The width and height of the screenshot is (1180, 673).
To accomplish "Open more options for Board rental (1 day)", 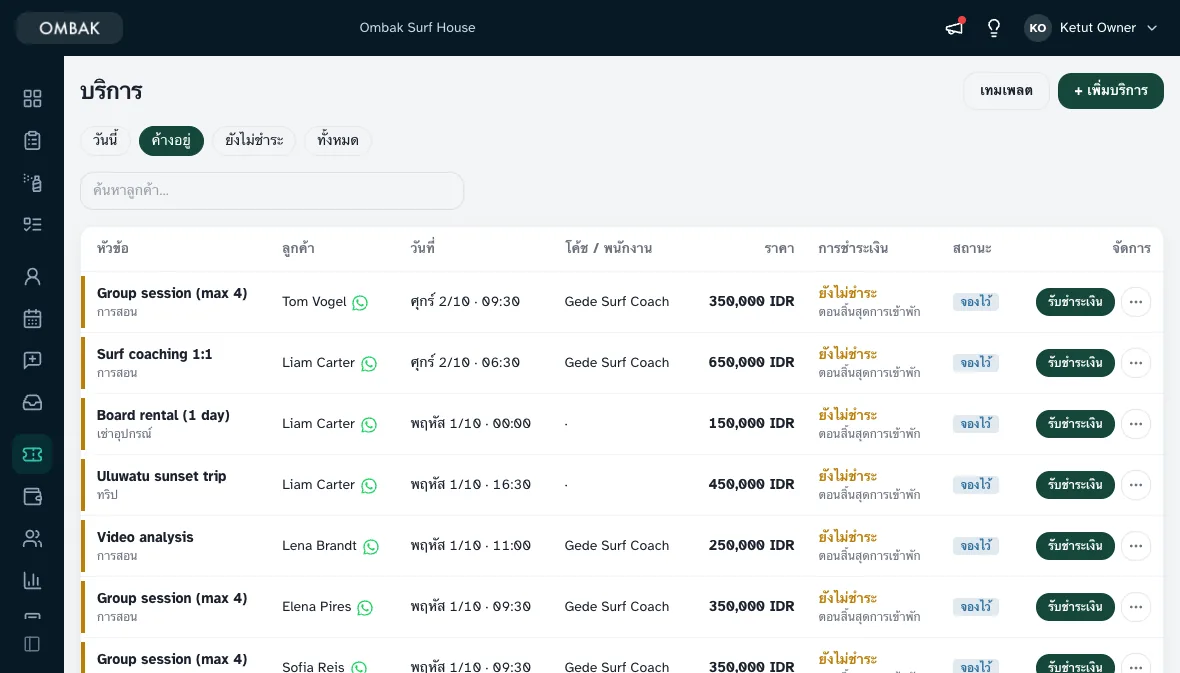I will tap(1136, 424).
